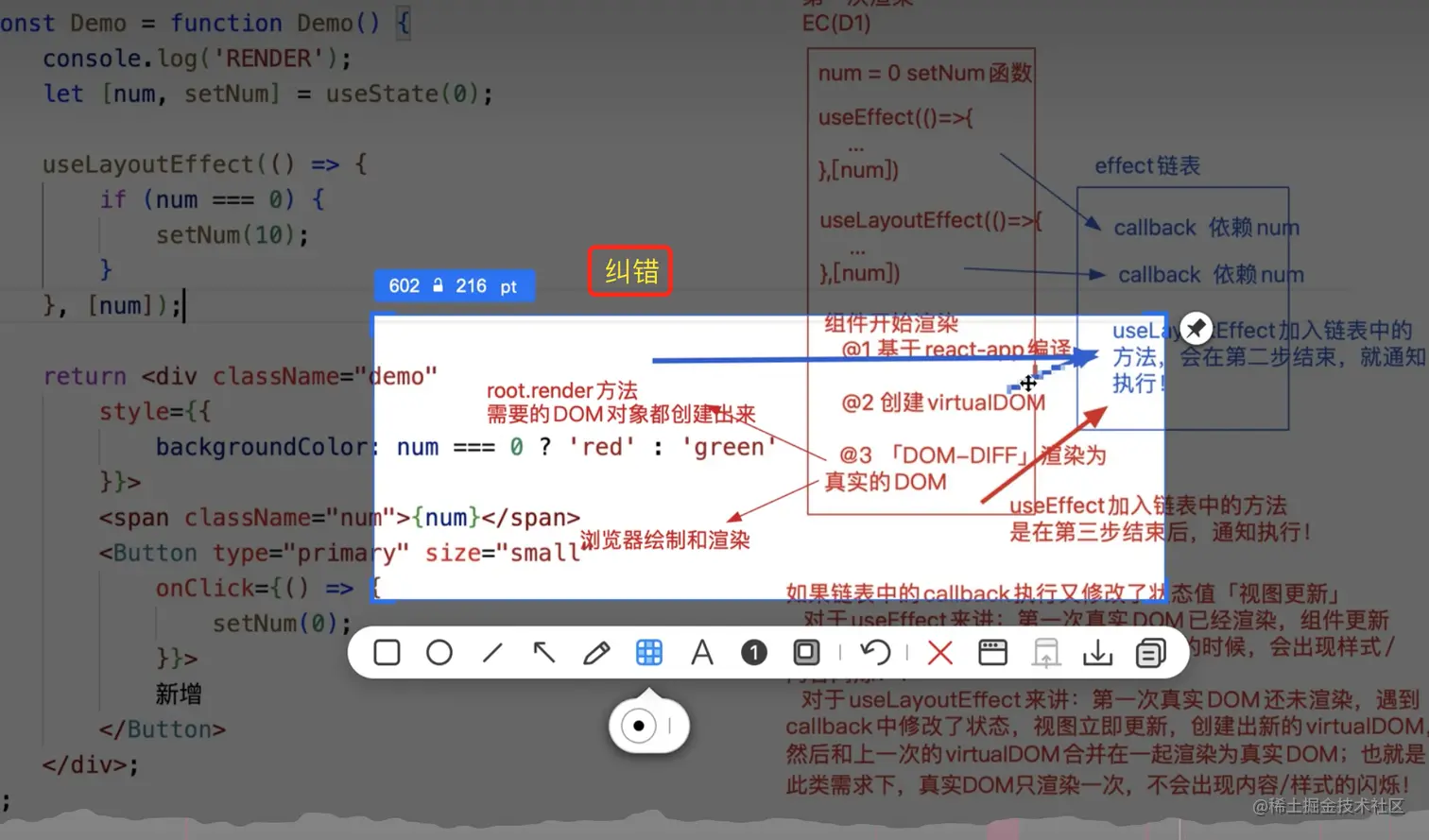
Task: Toggle the aspect ratio lock icon
Action: (438, 285)
